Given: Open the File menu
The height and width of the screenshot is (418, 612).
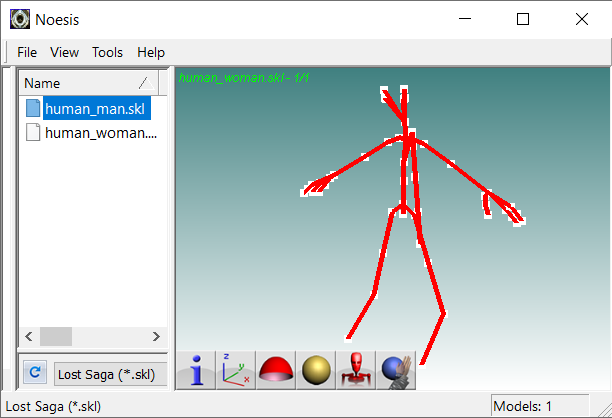Looking at the screenshot, I should tap(27, 52).
